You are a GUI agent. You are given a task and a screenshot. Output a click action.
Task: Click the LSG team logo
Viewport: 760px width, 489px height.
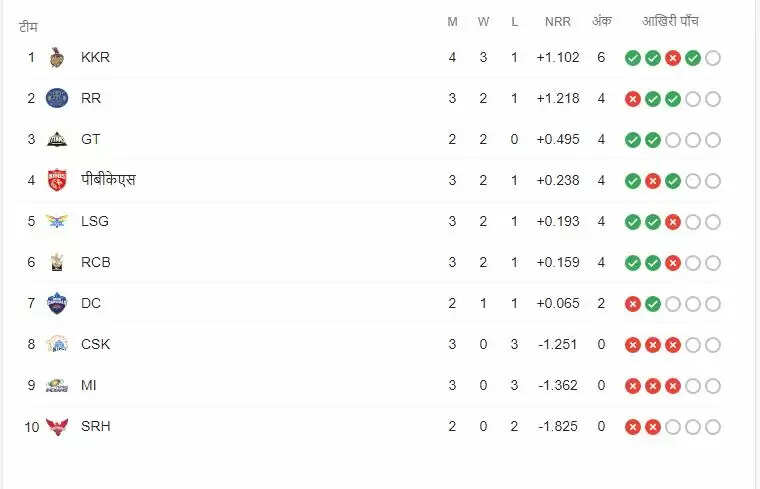tap(57, 221)
